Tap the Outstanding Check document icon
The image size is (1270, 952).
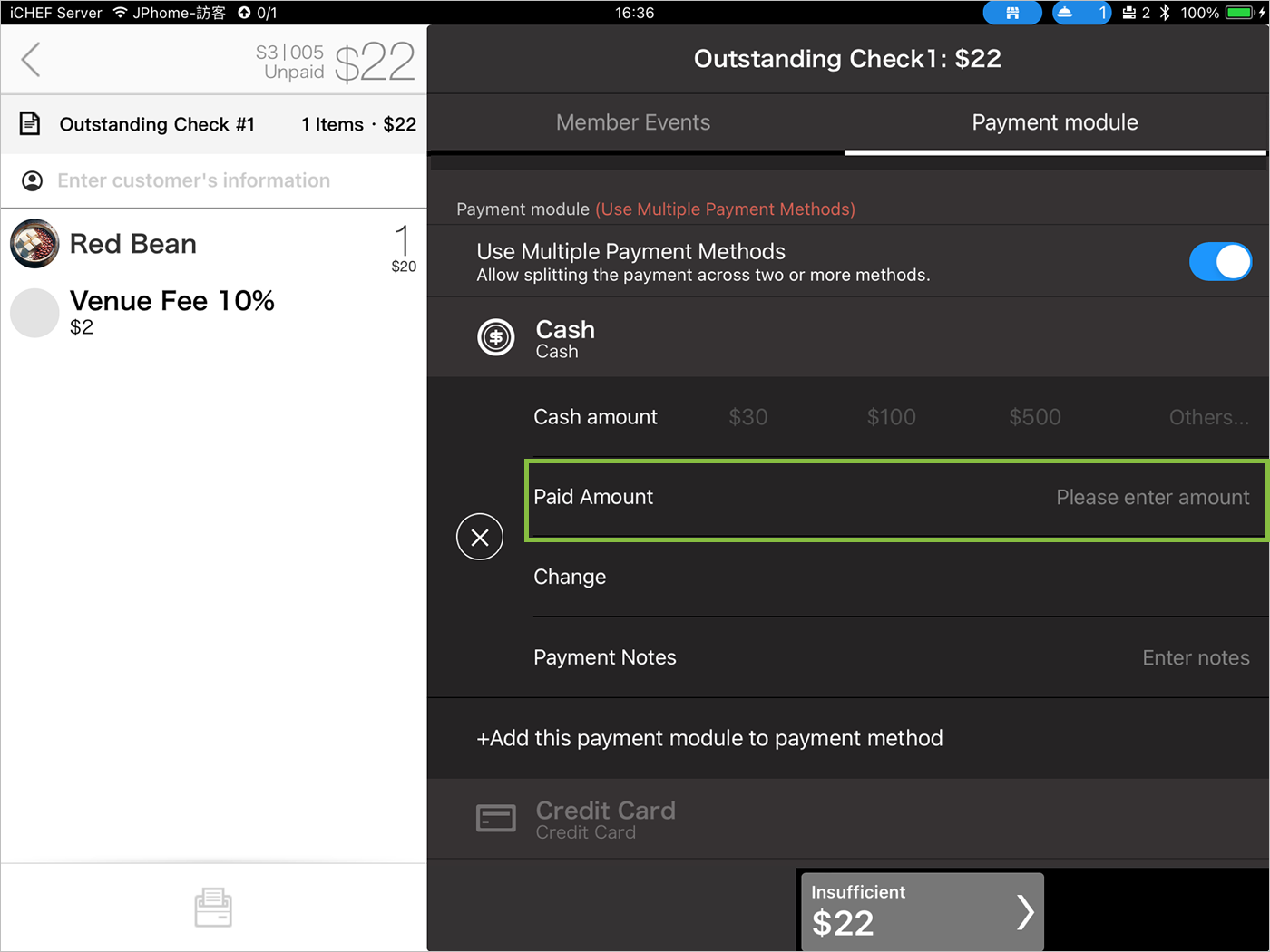pos(30,124)
